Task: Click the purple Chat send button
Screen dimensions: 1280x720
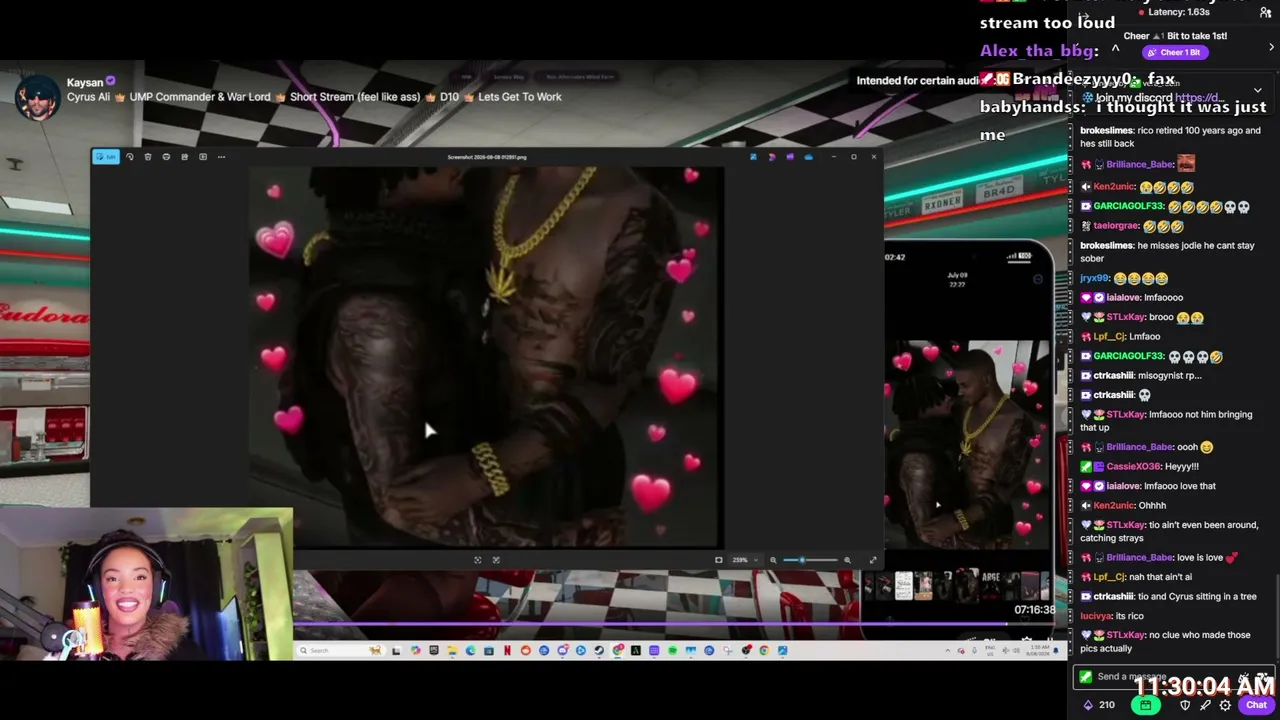Action: [1256, 705]
